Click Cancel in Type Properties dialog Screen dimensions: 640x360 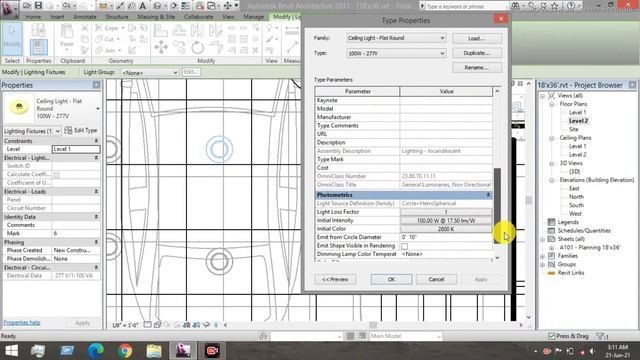pyautogui.click(x=436, y=279)
